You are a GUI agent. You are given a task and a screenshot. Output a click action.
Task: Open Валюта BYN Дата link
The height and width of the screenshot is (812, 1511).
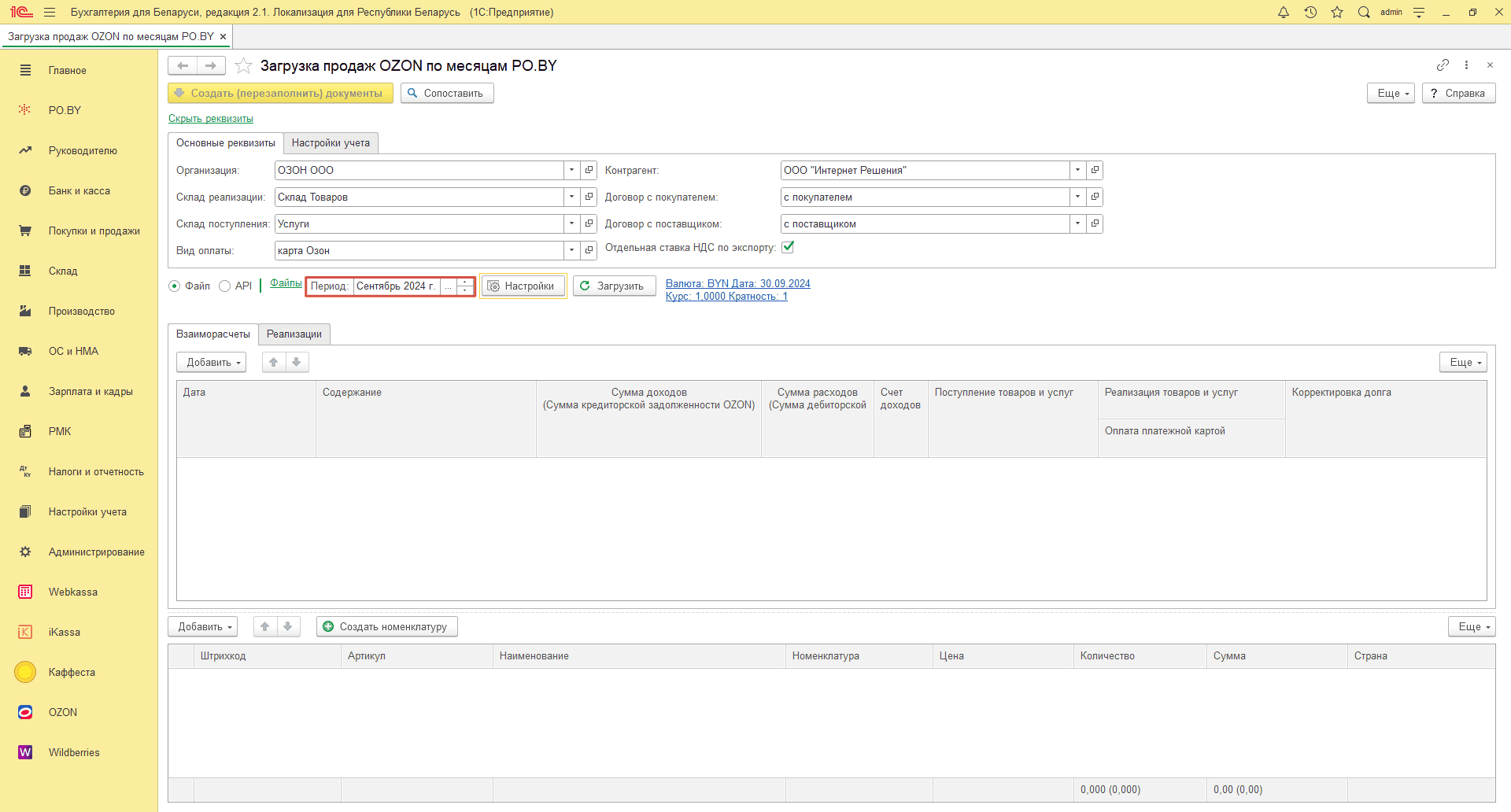tap(738, 283)
